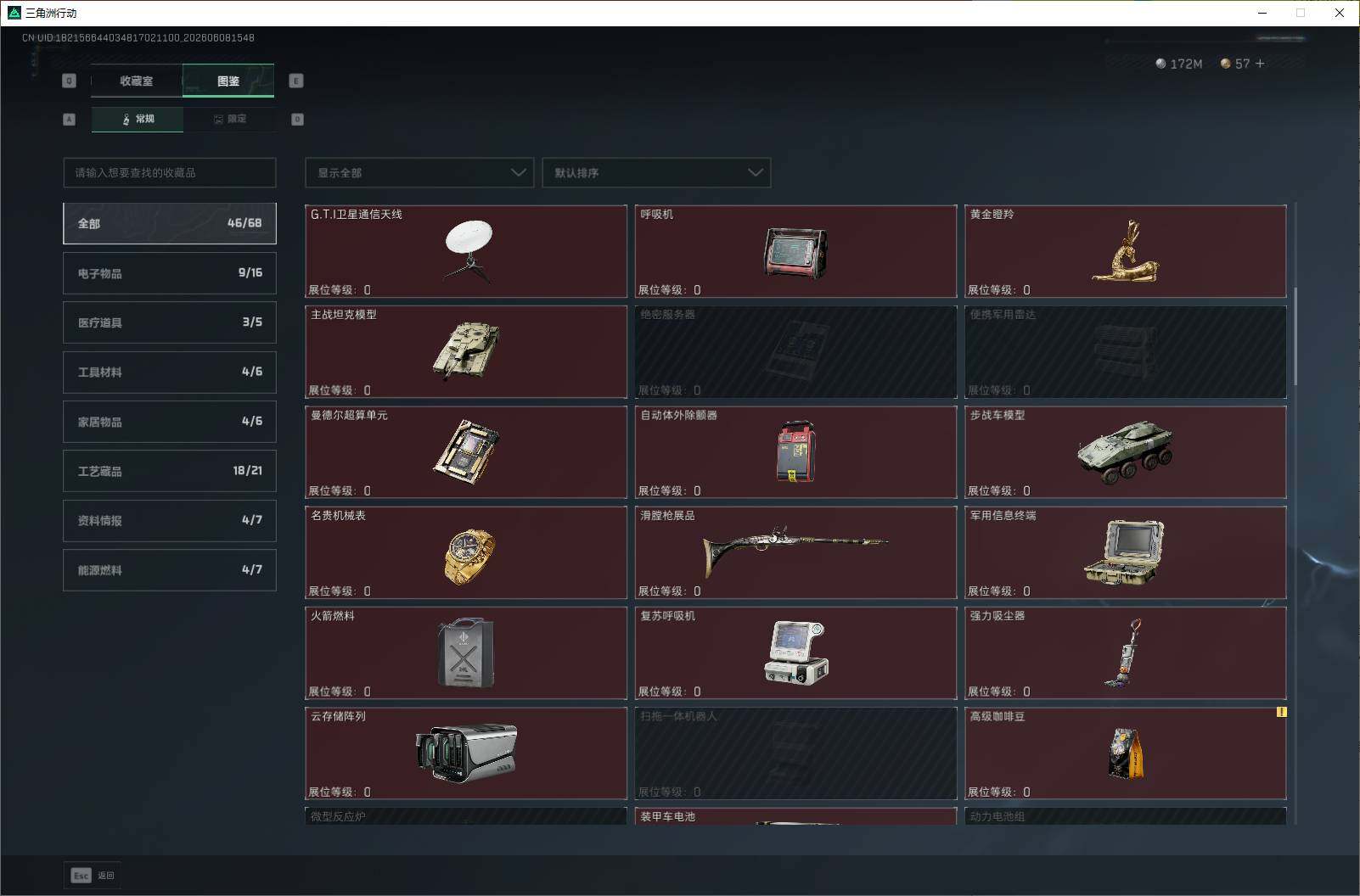Click the item list vertical scrollbar
Viewport: 1360px width, 896px height.
point(1295,335)
